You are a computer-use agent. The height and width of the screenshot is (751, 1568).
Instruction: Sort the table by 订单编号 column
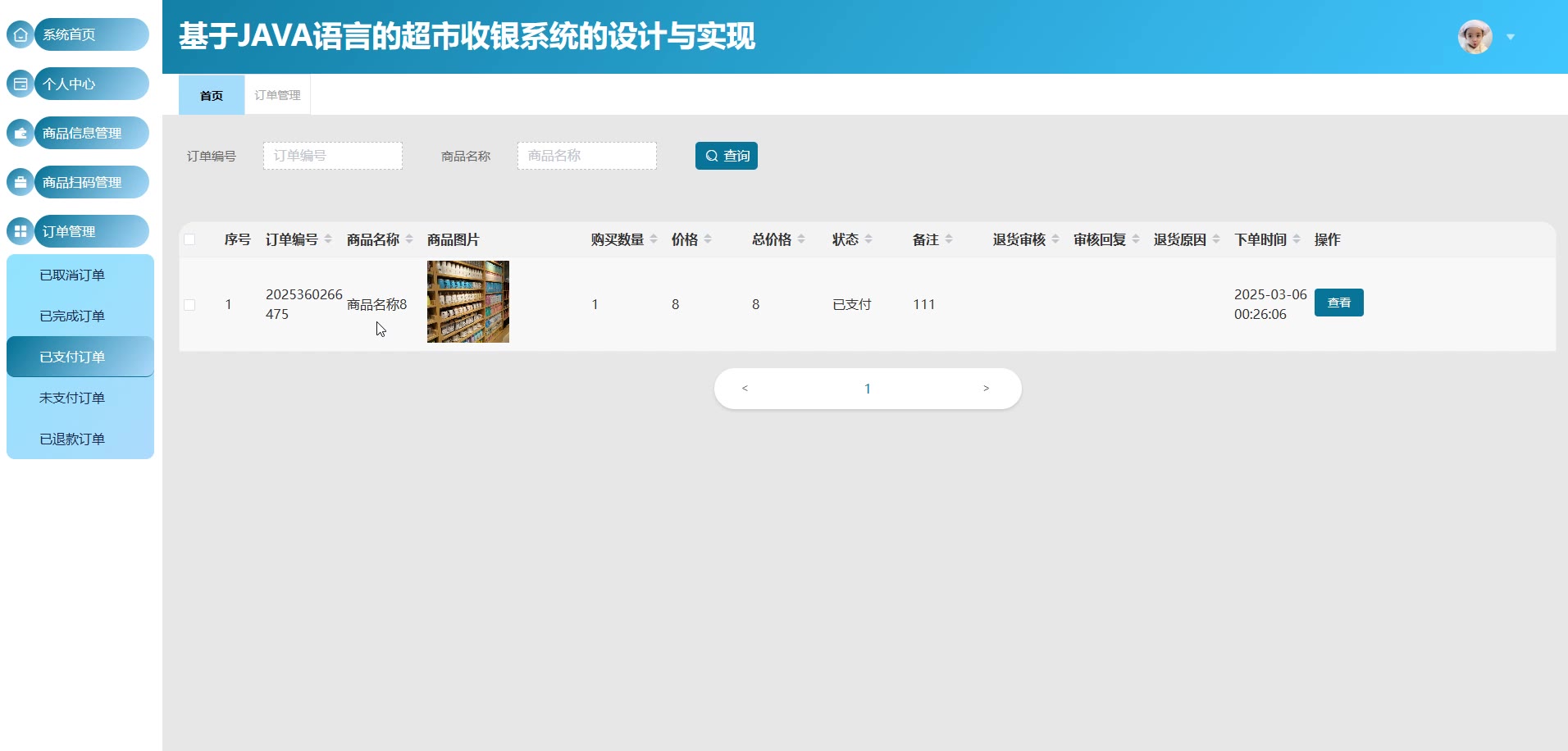point(328,239)
